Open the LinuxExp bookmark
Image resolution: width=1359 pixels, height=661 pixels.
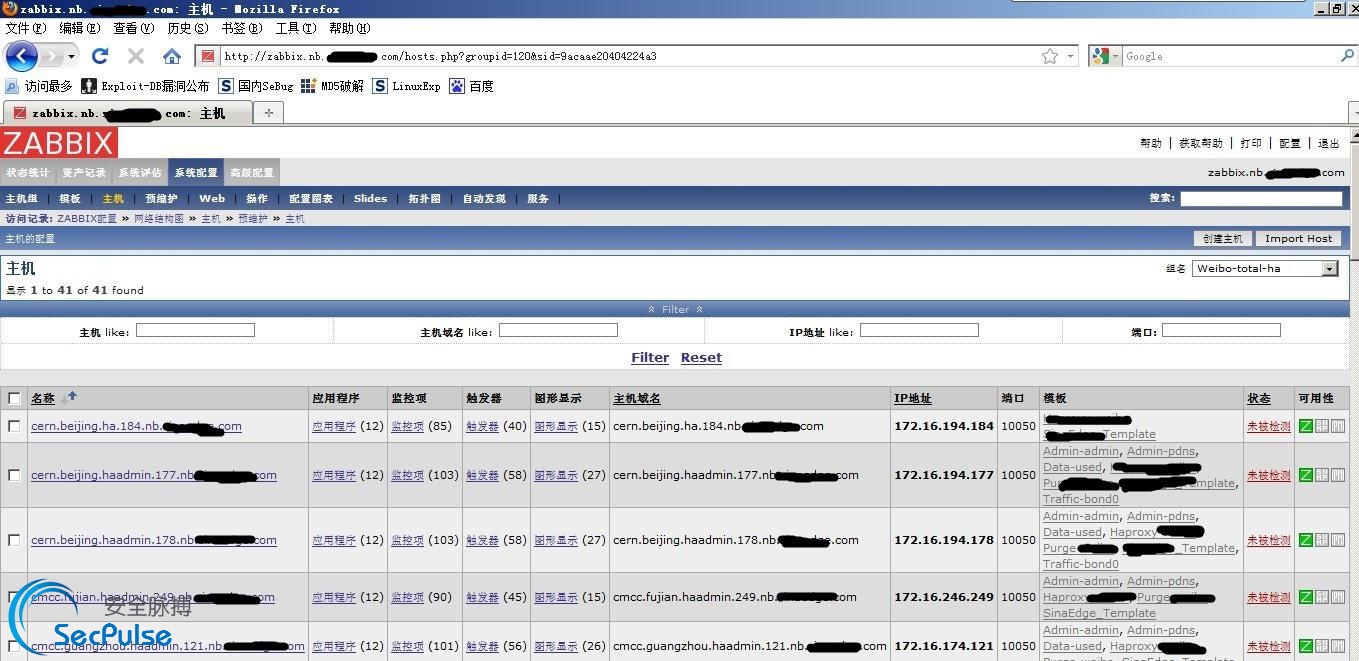[x=406, y=86]
